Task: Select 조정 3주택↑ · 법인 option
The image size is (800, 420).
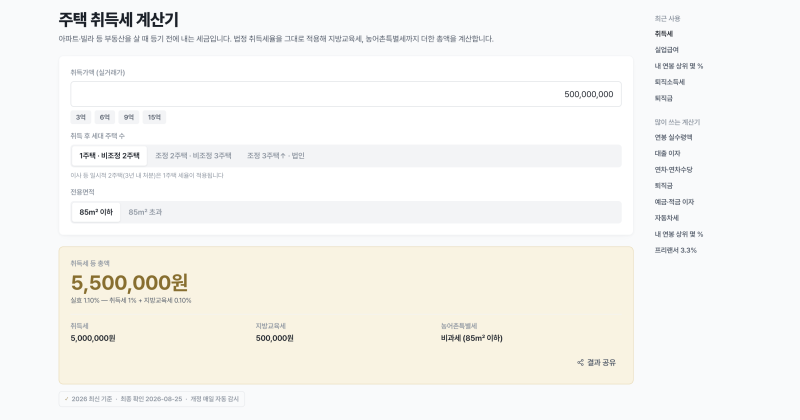Action: pyautogui.click(x=276, y=156)
